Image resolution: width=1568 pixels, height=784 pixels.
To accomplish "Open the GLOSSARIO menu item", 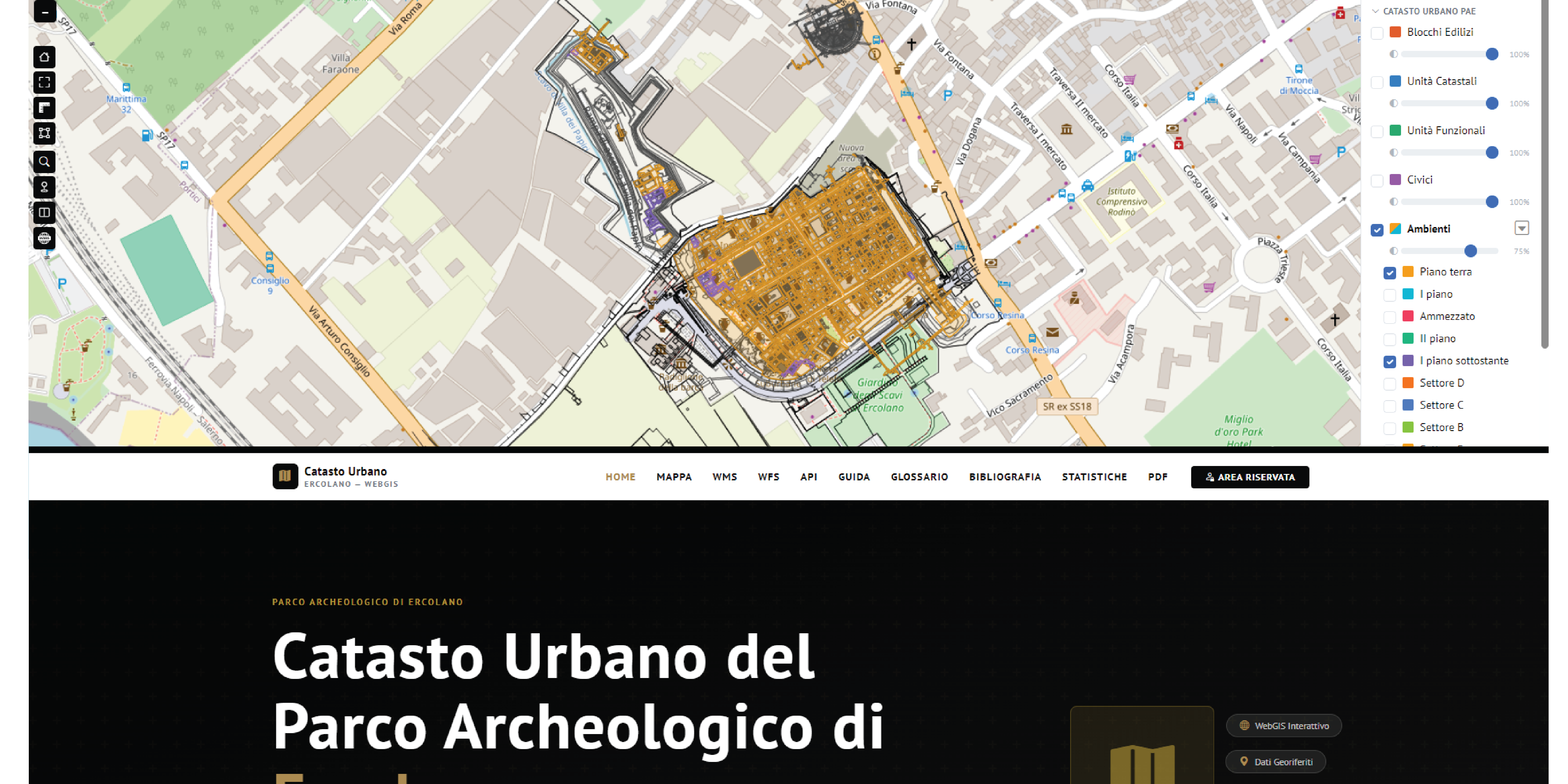I will tap(919, 477).
